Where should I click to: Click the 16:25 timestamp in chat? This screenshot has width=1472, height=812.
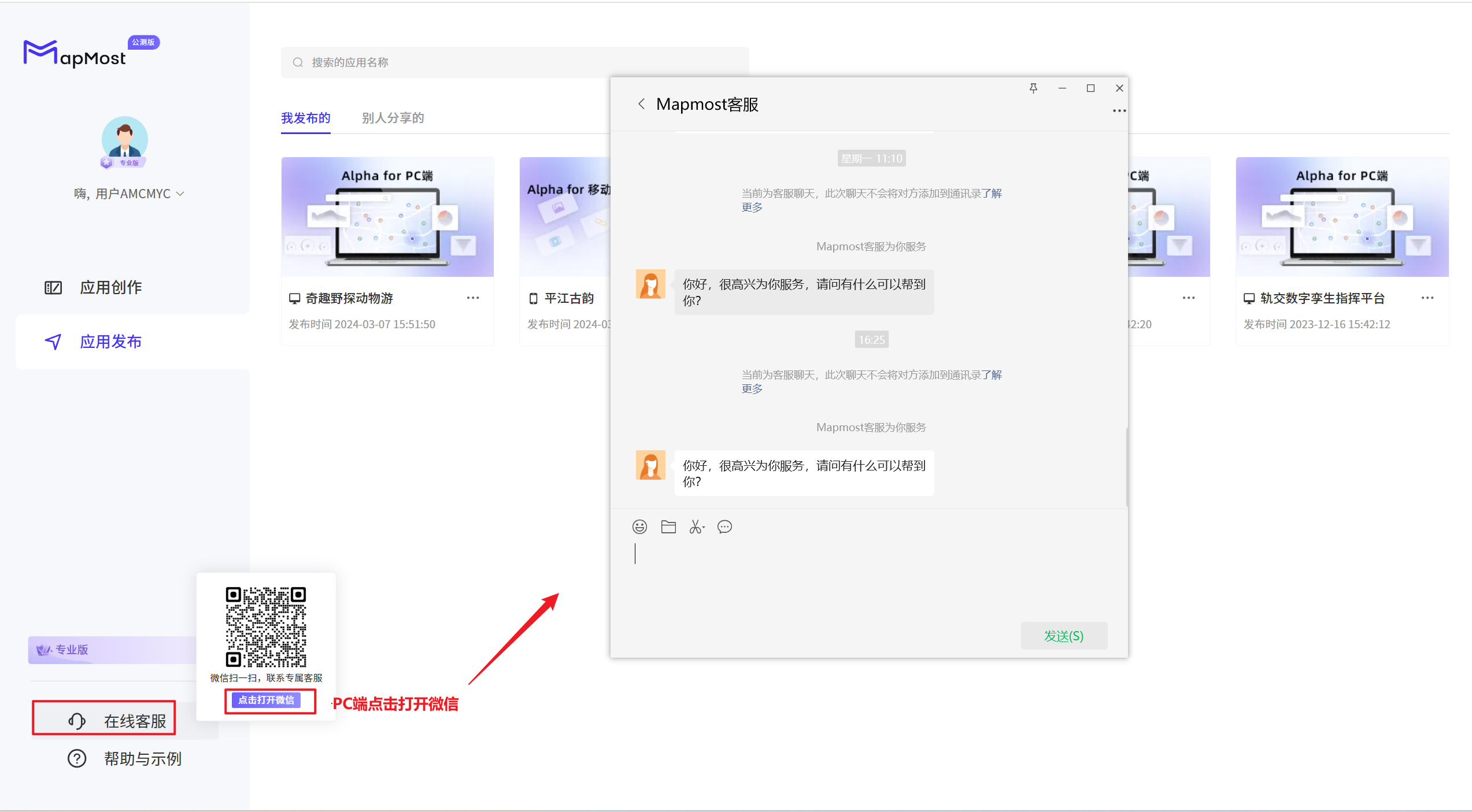click(x=872, y=339)
